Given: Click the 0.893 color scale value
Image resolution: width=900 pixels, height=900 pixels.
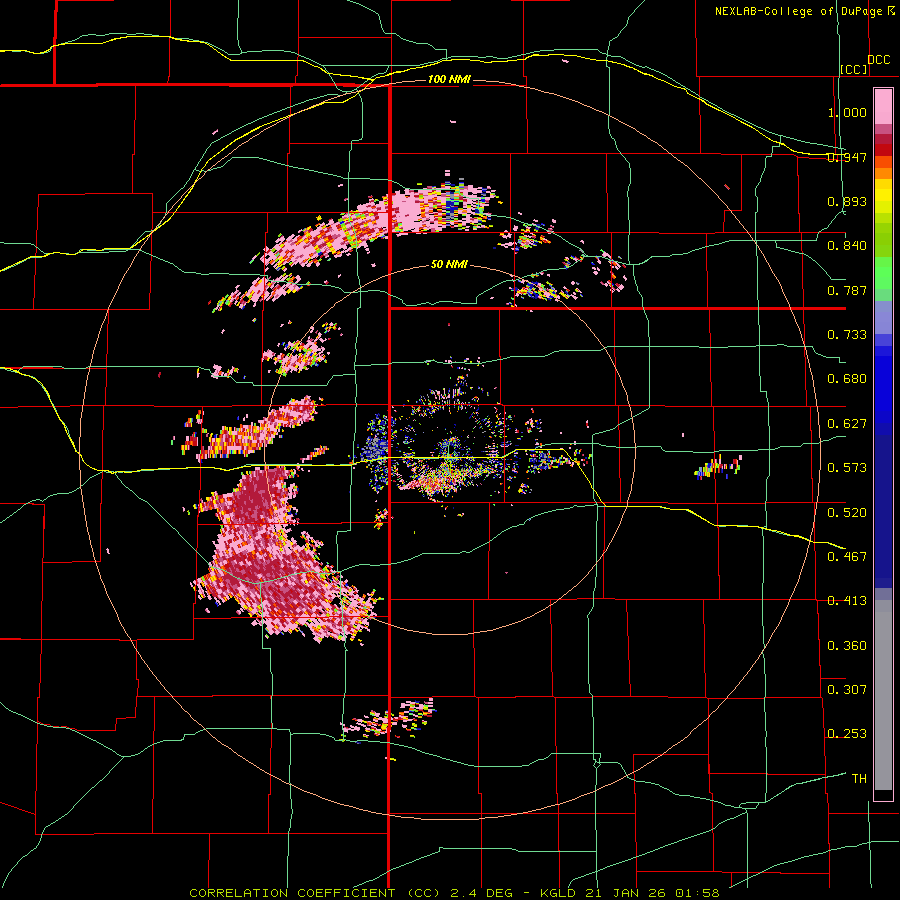Looking at the screenshot, I should [x=847, y=201].
